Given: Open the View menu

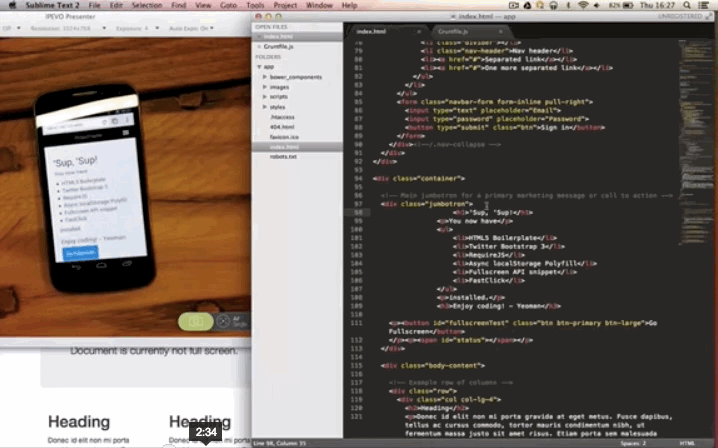Looking at the screenshot, I should click(x=203, y=5).
